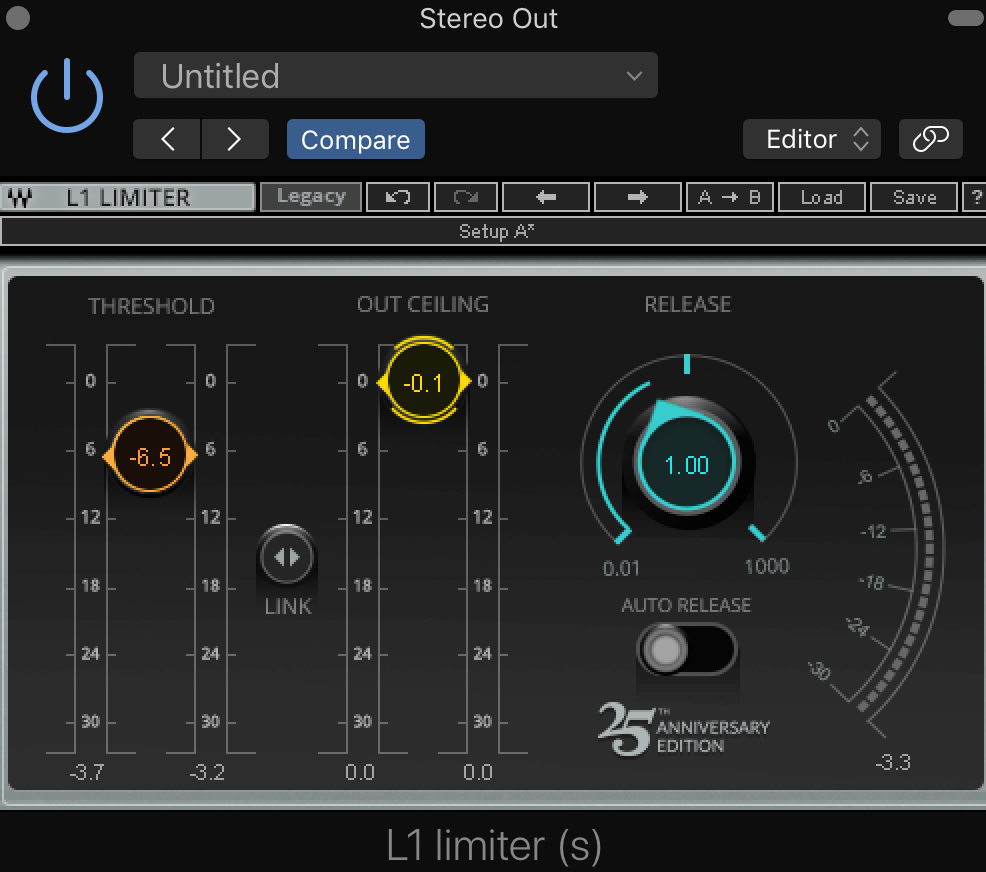Click the pill button at top right

(x=965, y=18)
